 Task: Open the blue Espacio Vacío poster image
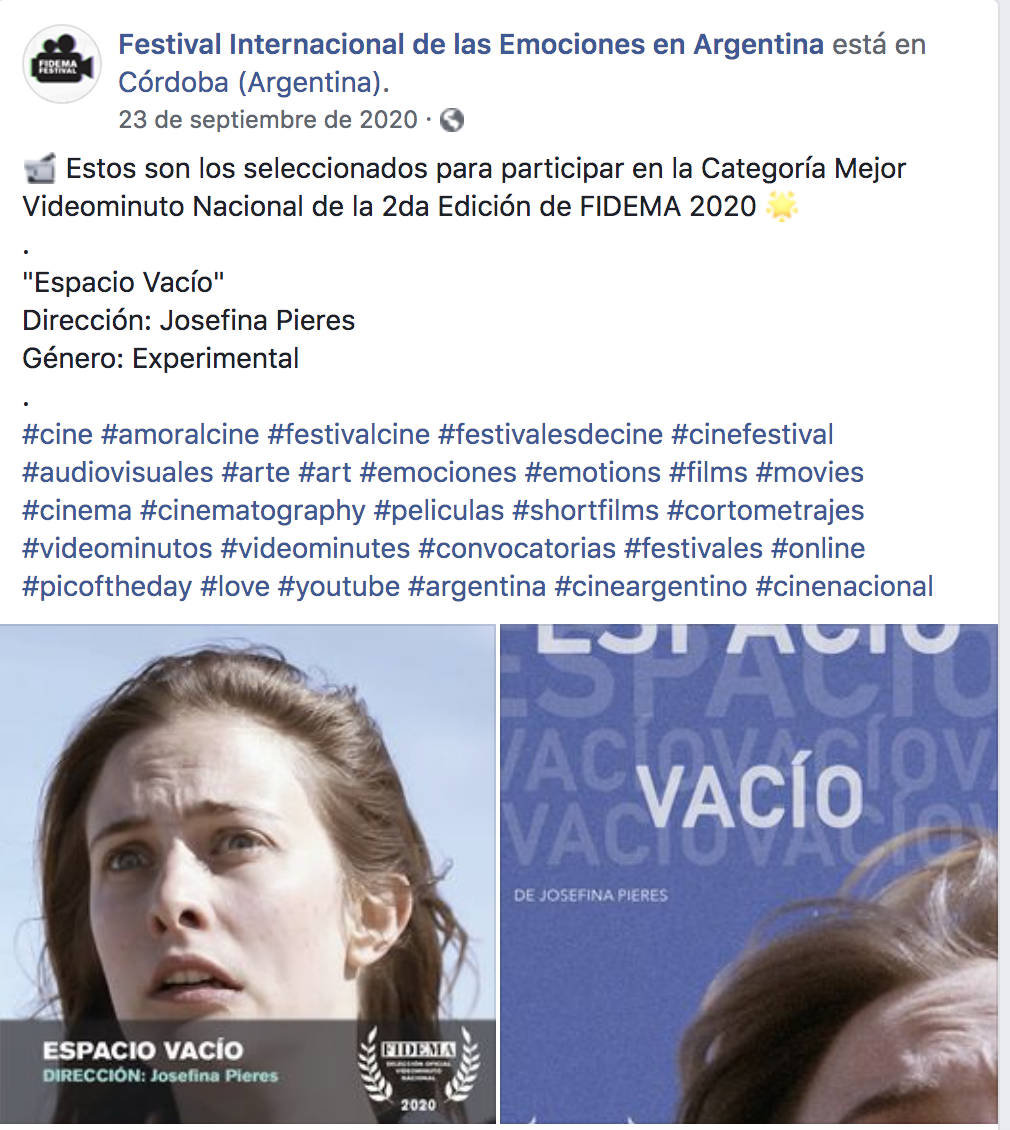click(749, 874)
